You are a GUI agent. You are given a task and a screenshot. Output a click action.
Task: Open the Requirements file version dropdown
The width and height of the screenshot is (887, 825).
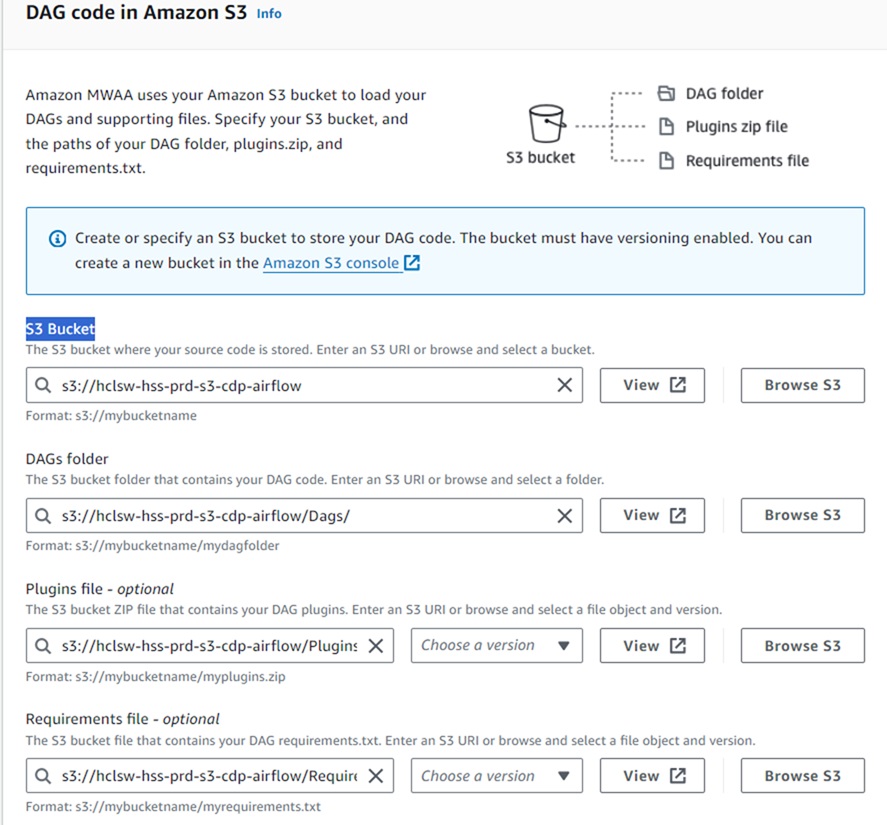click(495, 776)
